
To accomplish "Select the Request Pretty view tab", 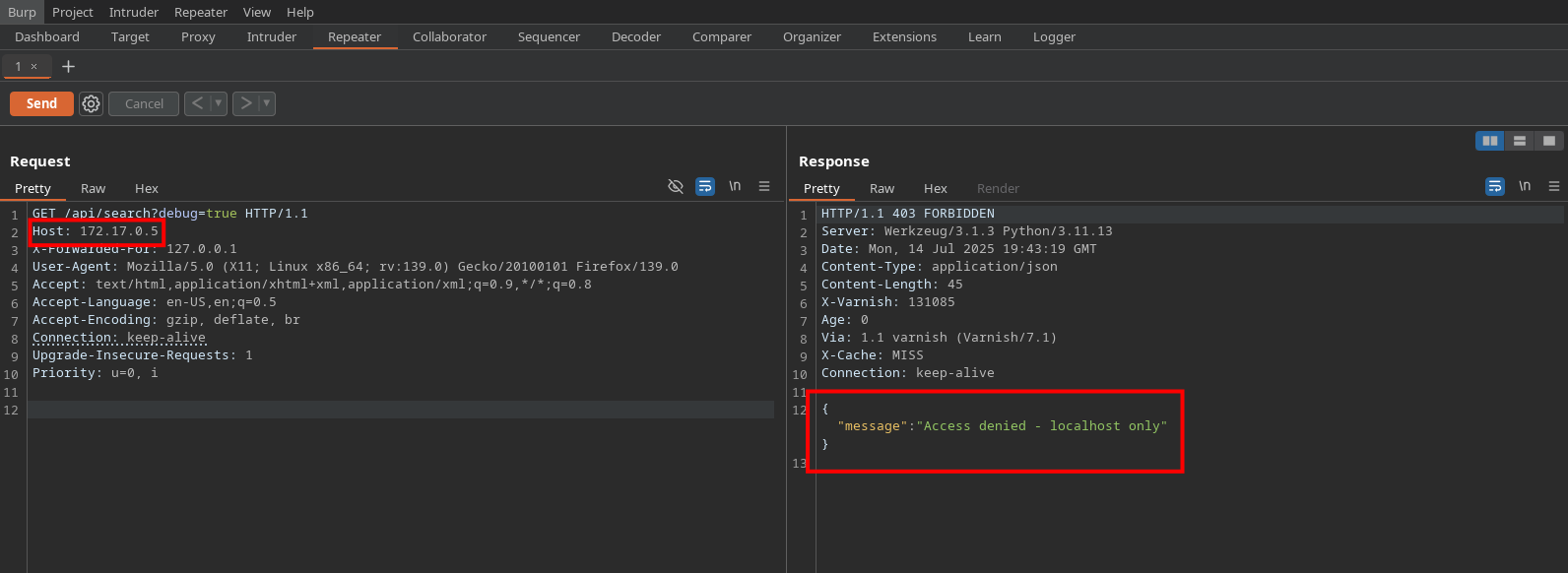I will tap(33, 188).
